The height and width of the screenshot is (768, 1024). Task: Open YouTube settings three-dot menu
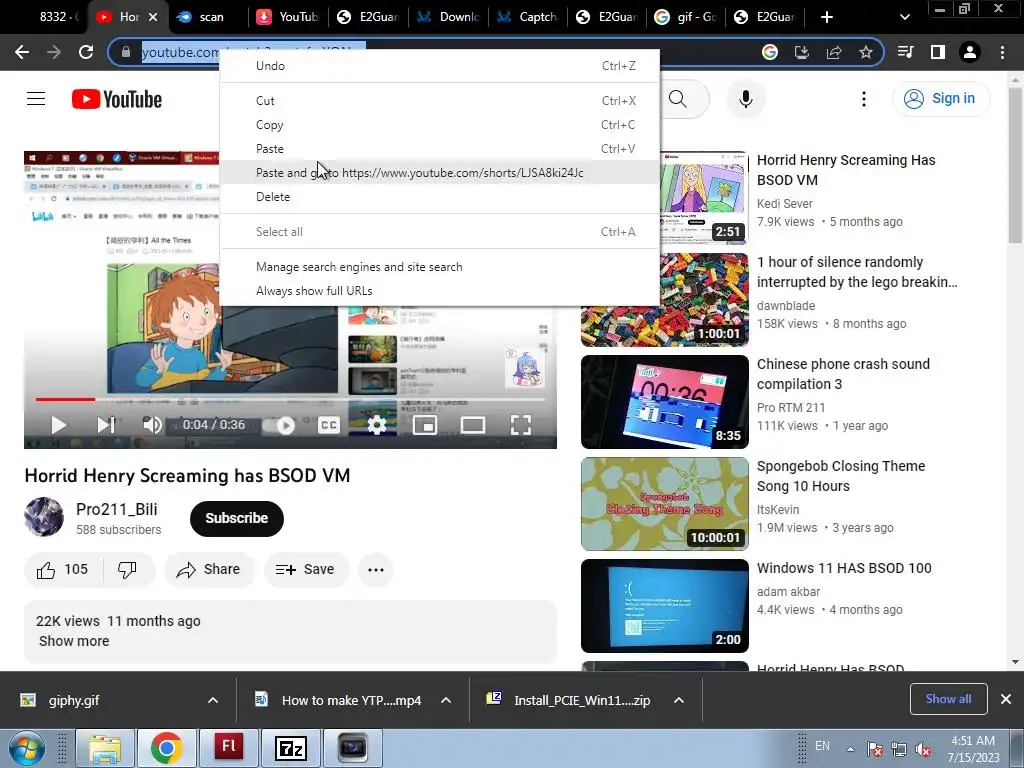tap(863, 99)
